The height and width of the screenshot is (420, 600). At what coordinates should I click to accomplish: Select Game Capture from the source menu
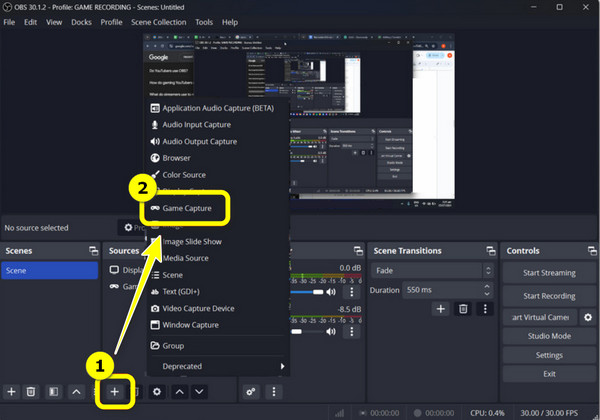186,208
